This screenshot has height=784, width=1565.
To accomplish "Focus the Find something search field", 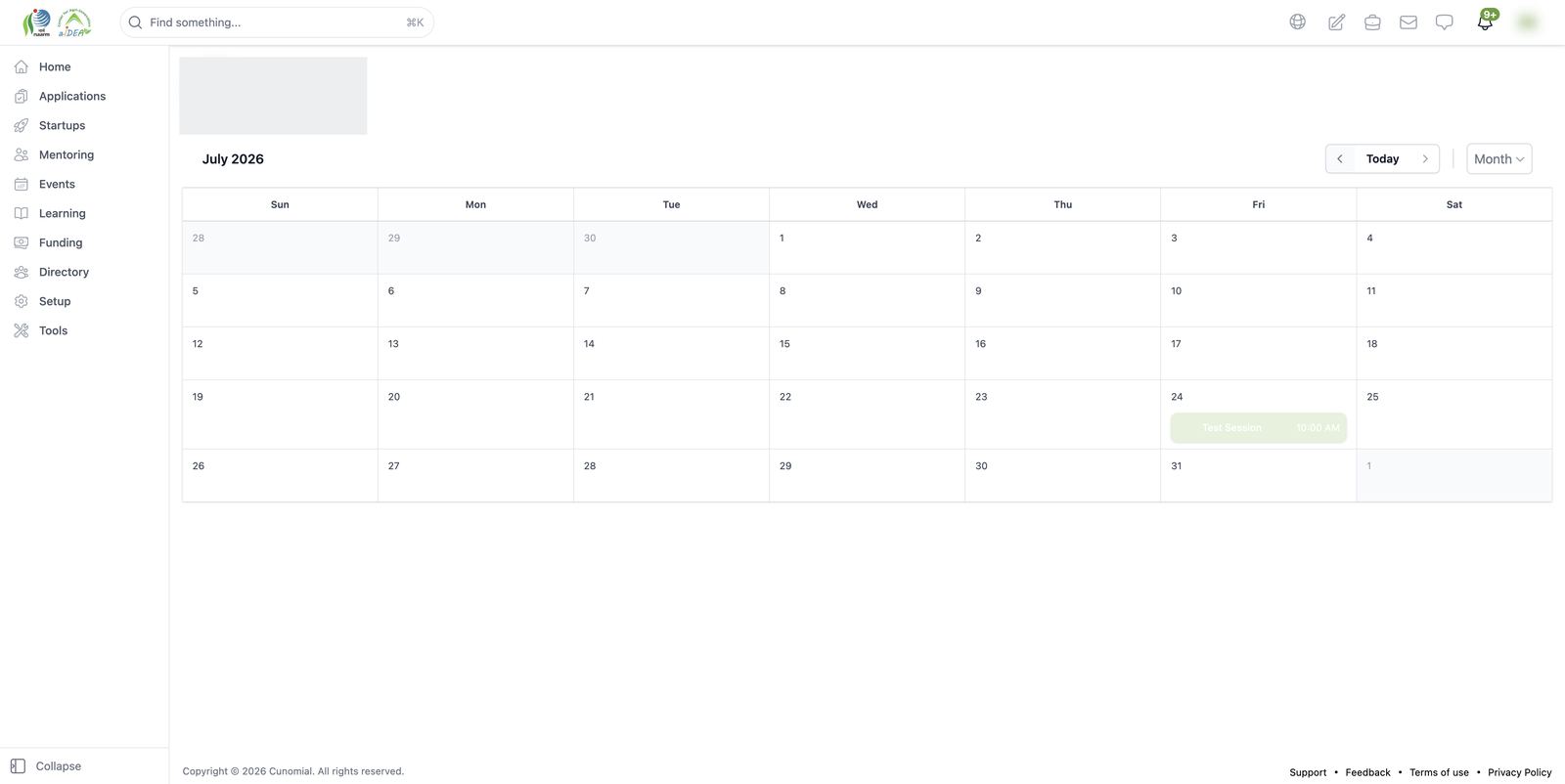I will point(277,22).
